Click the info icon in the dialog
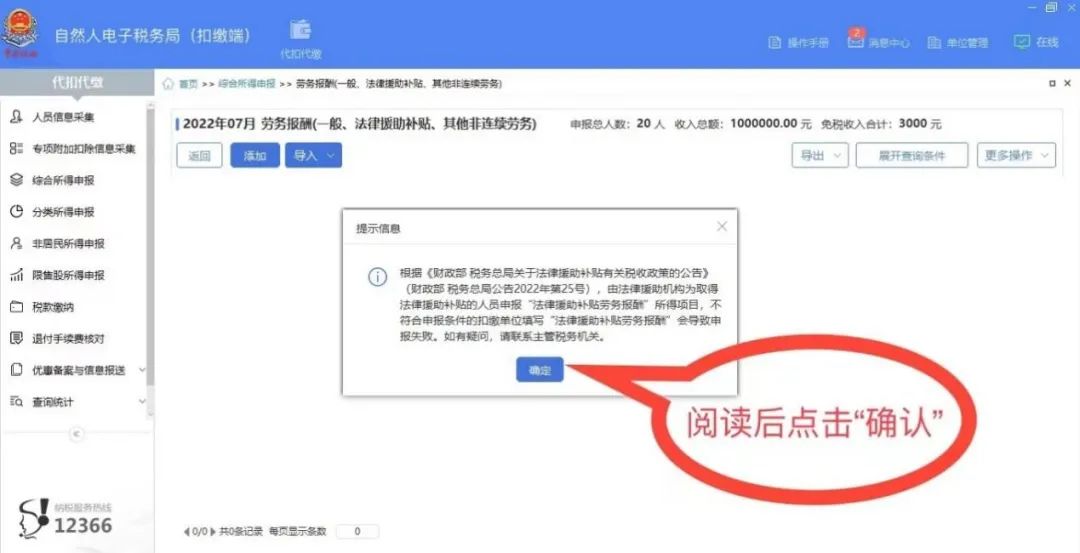Viewport: 1080px width, 553px height. pyautogui.click(x=377, y=277)
